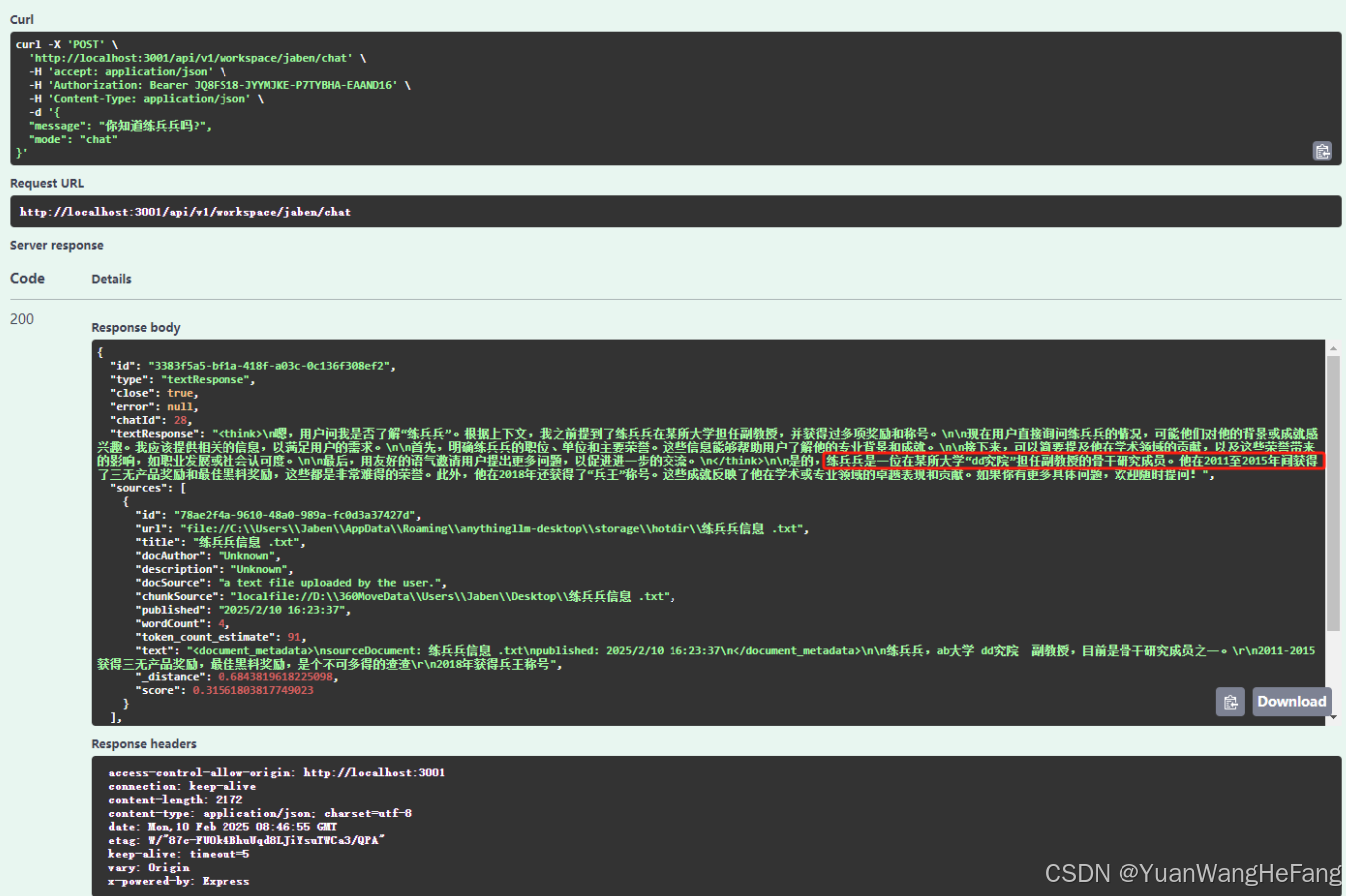The width and height of the screenshot is (1346, 896).
Task: Click the "message" line in curl body
Action: 120,126
